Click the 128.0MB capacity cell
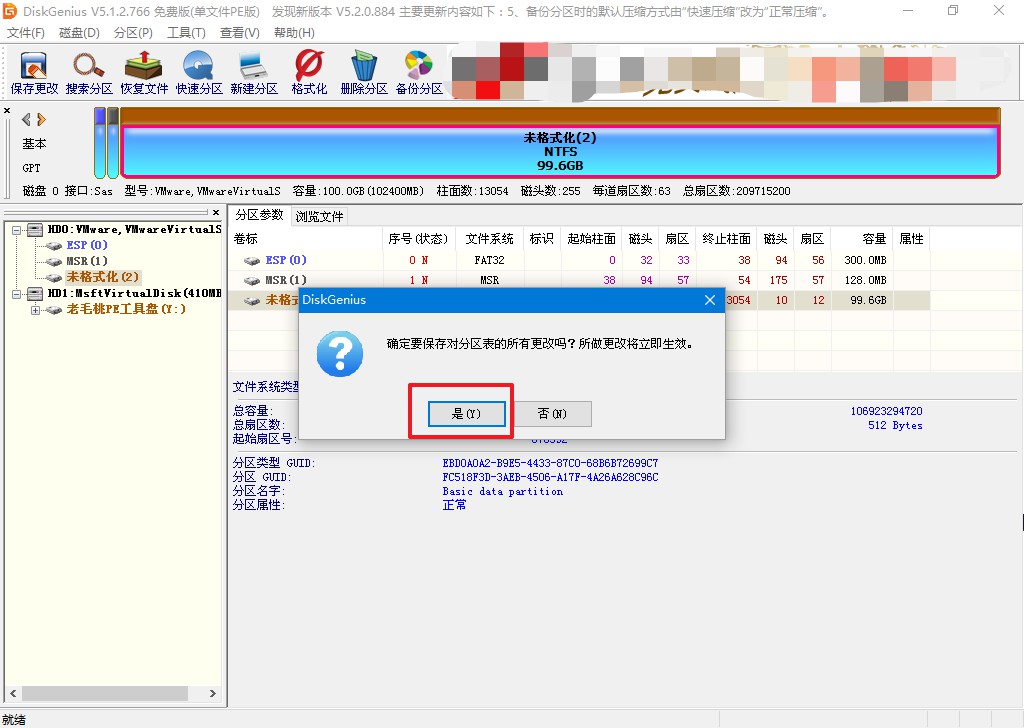Image resolution: width=1024 pixels, height=728 pixels. pos(865,280)
